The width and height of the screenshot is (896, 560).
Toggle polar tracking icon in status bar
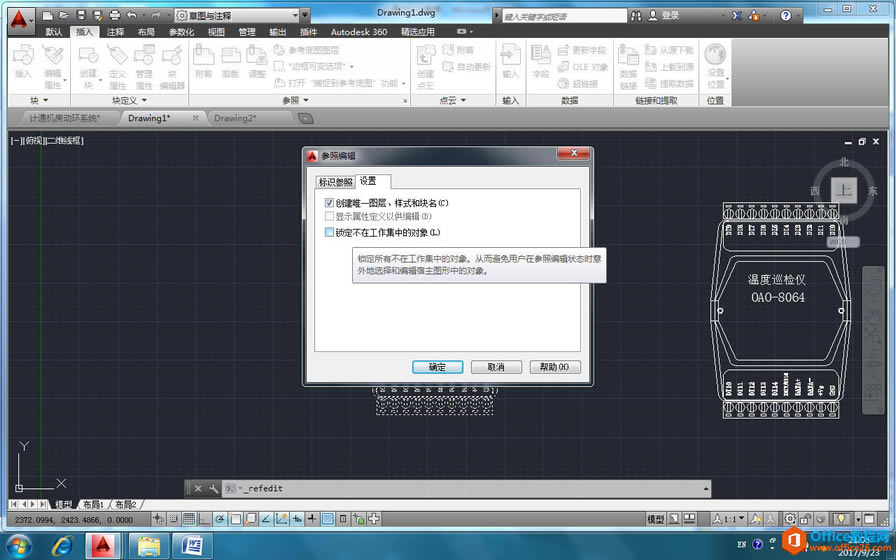[219, 519]
